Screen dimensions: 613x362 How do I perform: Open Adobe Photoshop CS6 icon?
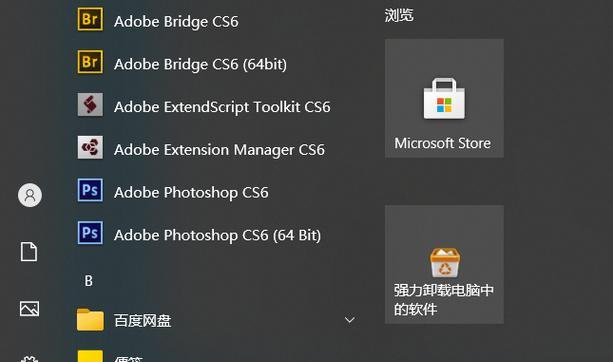(90, 190)
